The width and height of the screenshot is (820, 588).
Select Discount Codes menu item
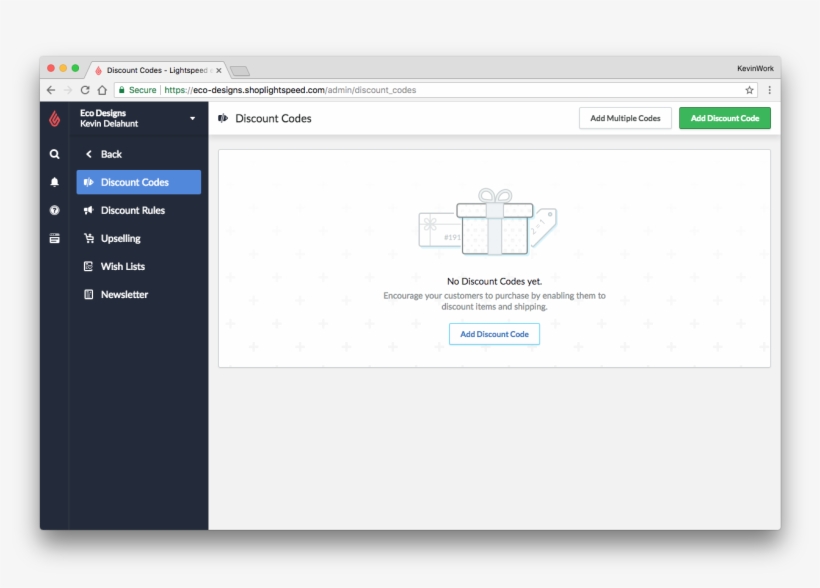pyautogui.click(x=139, y=182)
